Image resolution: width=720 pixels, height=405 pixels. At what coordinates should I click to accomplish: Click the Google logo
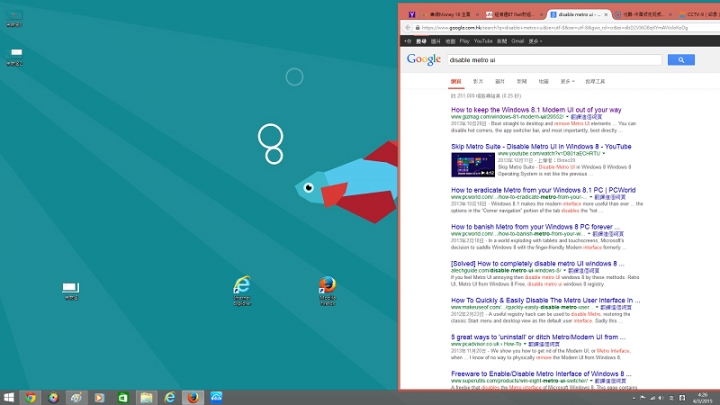coord(423,60)
